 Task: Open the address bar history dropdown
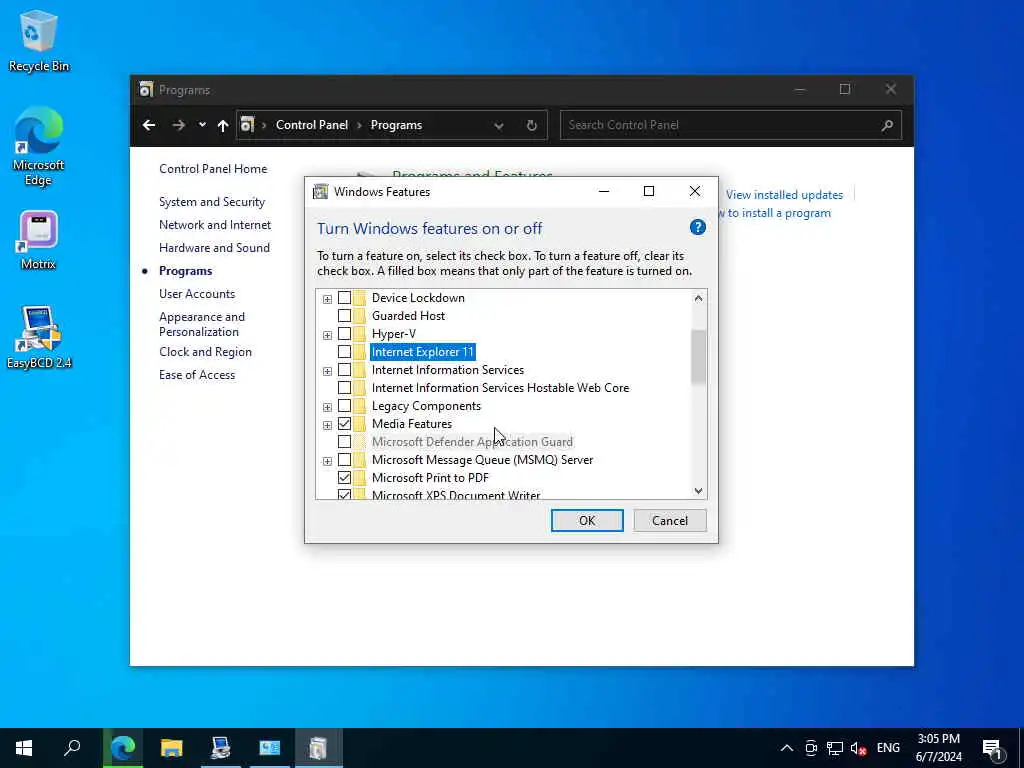(499, 125)
